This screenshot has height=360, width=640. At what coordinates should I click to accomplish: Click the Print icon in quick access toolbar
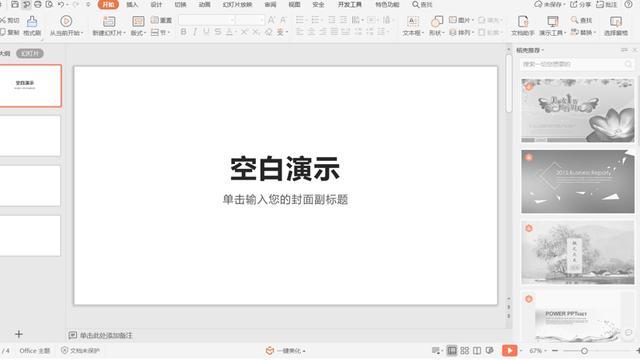[38, 4]
